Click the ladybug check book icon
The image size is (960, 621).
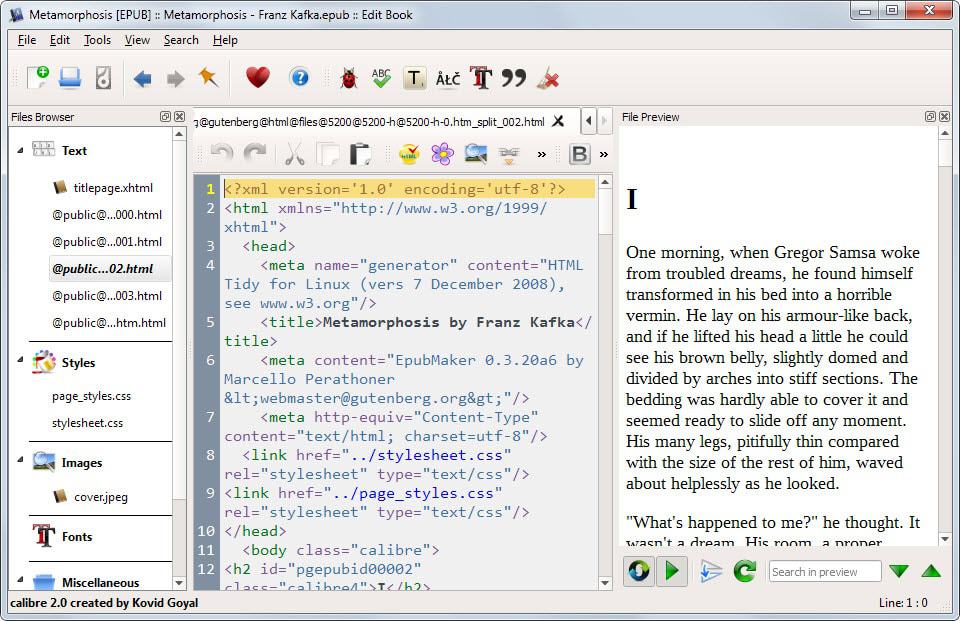(x=349, y=78)
